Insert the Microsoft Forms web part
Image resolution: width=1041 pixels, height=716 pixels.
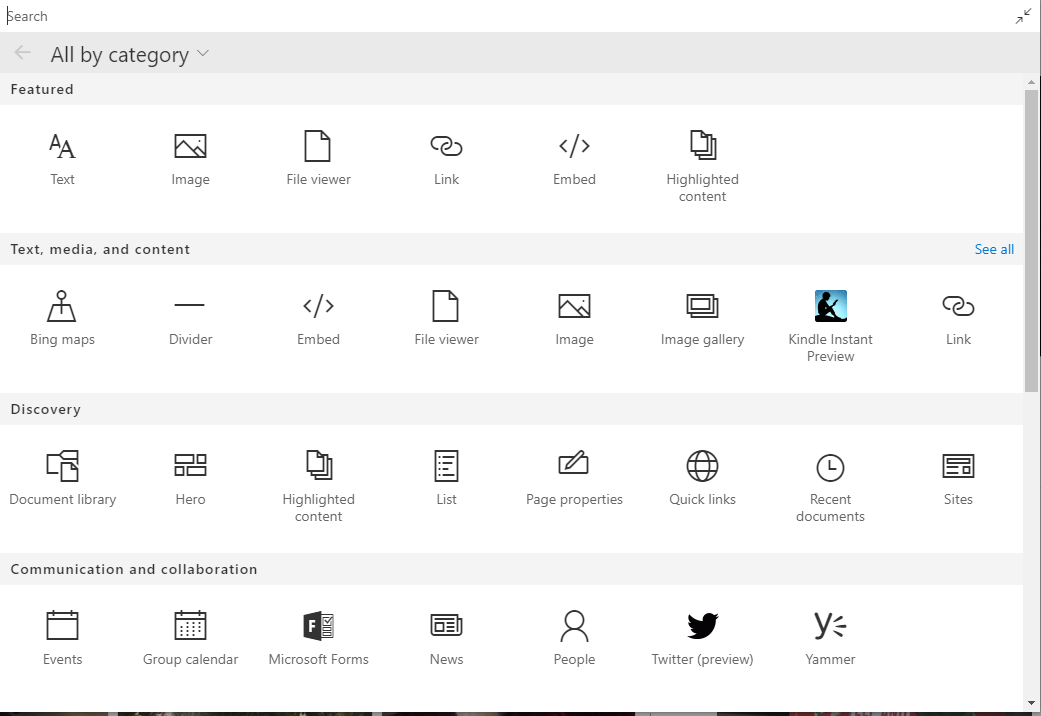(318, 638)
